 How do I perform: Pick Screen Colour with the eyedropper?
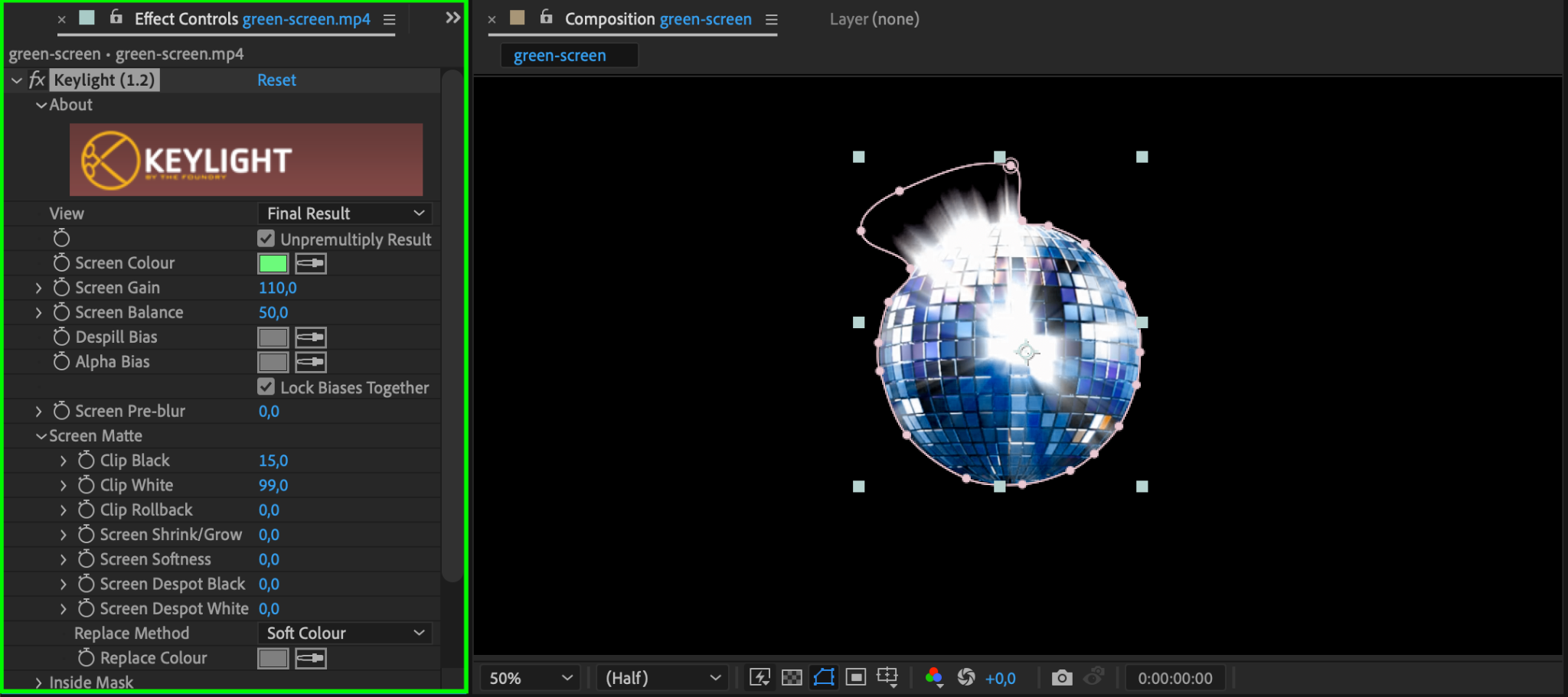pos(311,263)
